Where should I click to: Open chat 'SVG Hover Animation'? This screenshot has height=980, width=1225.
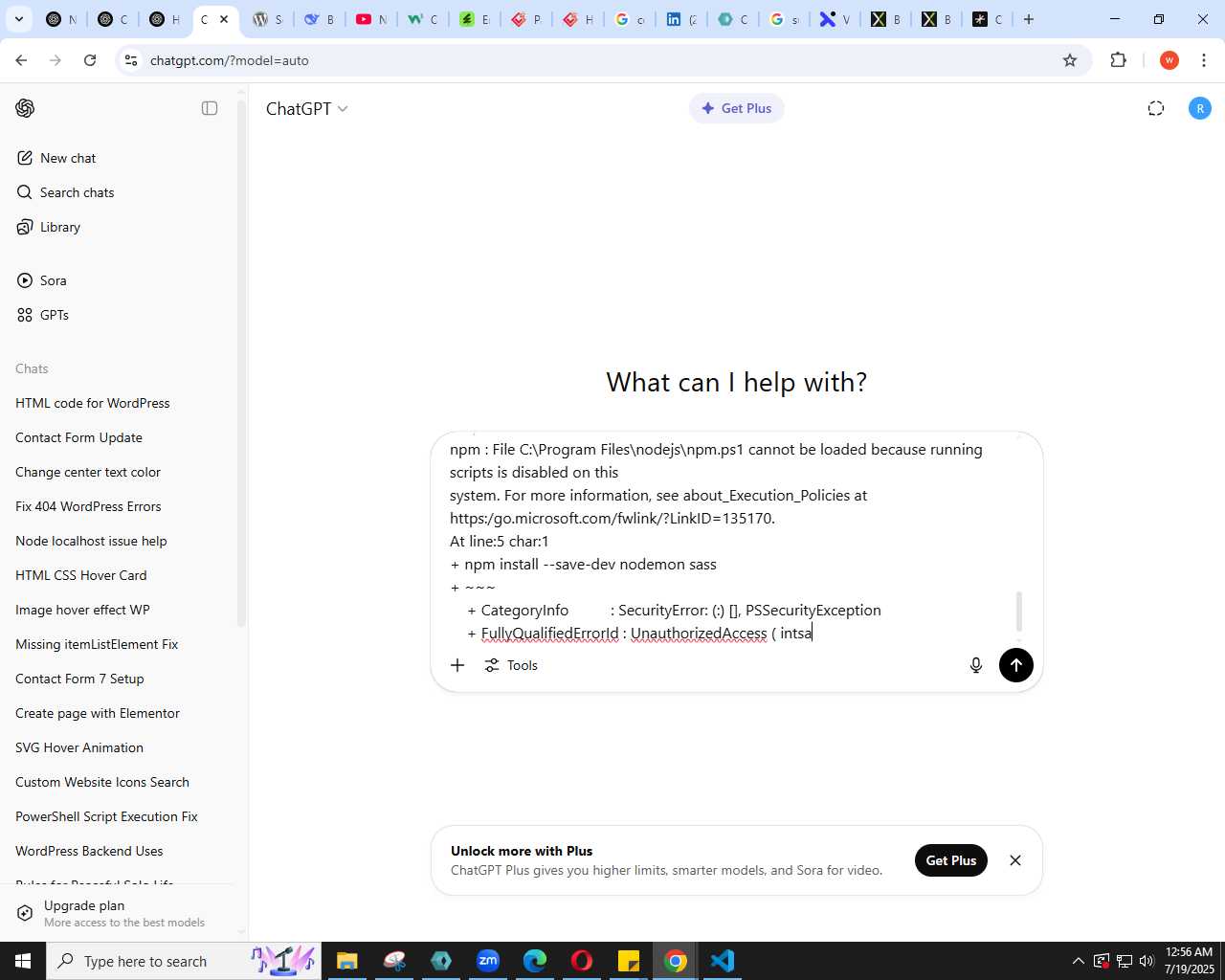(x=79, y=747)
